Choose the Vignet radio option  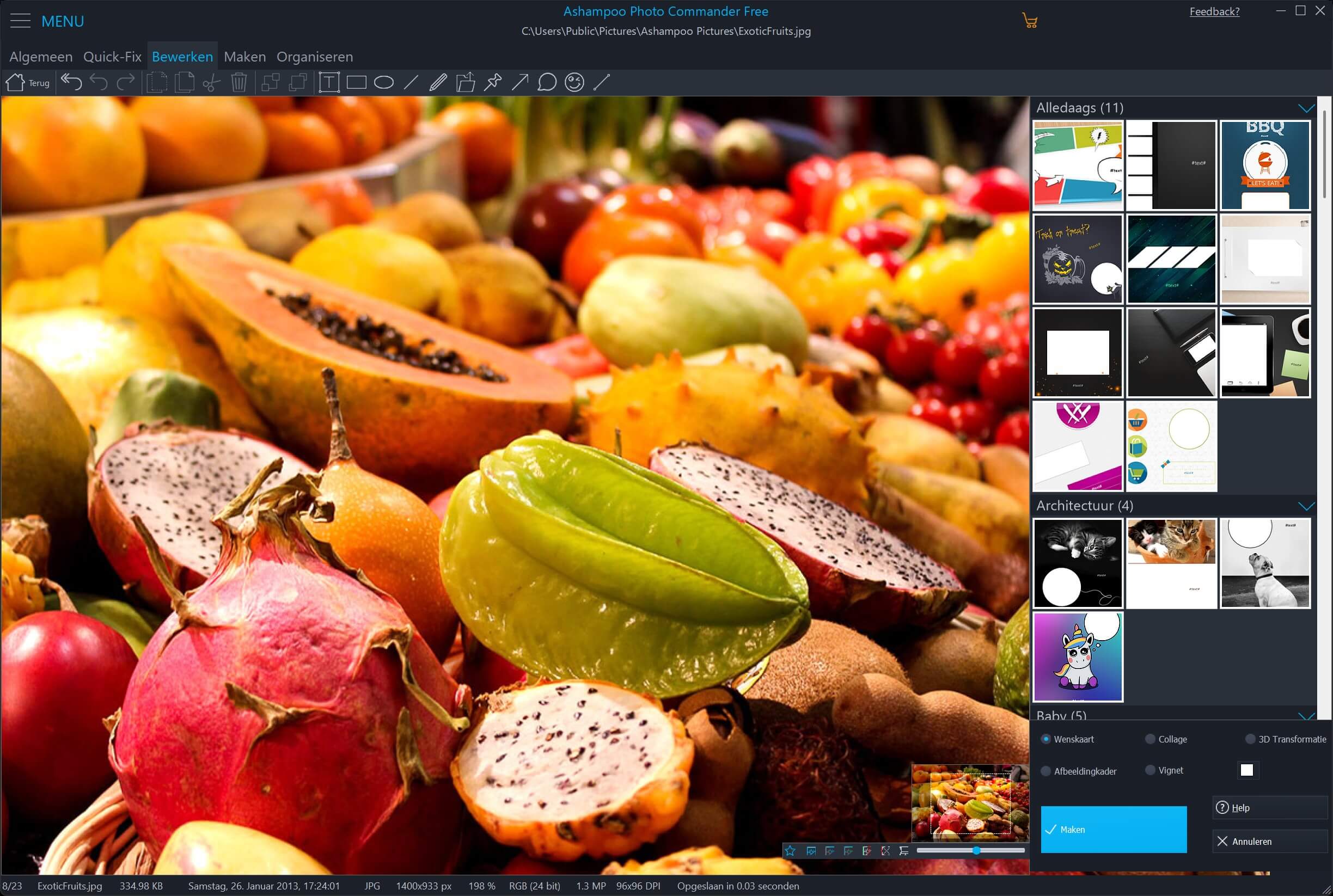(x=1150, y=770)
